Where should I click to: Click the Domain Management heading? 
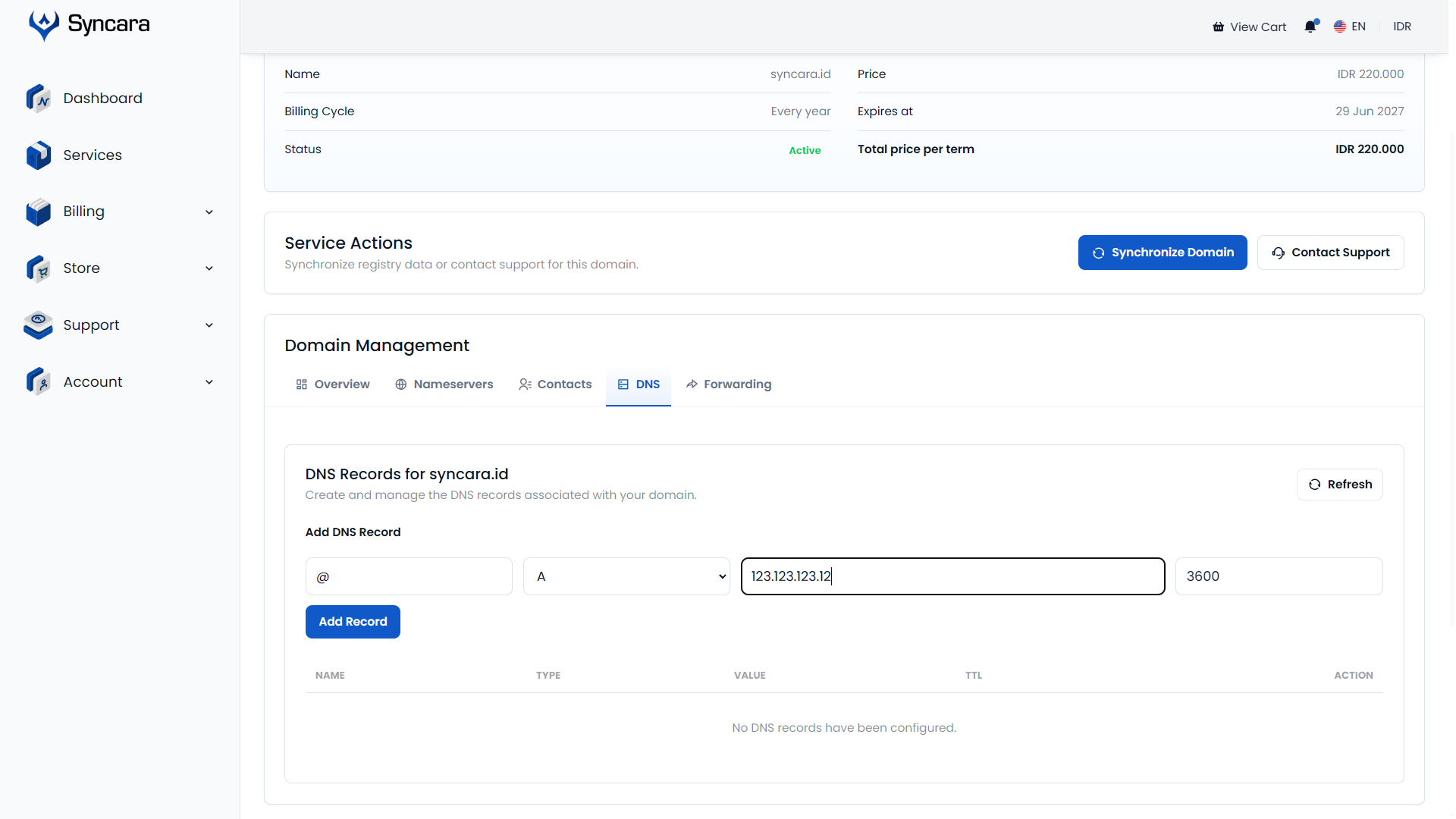pos(377,346)
